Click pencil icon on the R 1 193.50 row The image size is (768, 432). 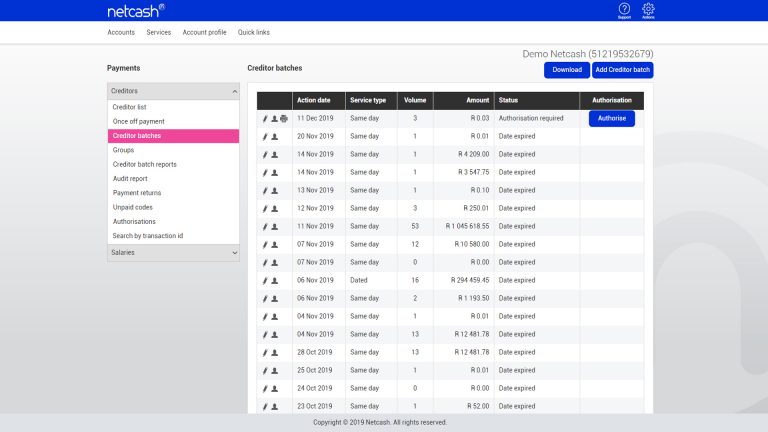(x=265, y=299)
